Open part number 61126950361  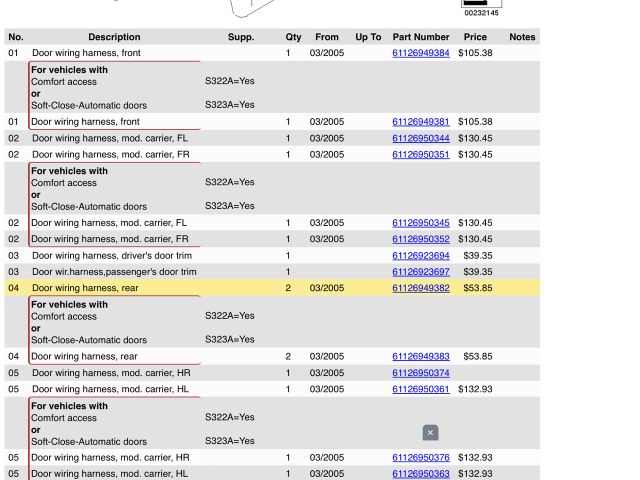click(x=420, y=390)
